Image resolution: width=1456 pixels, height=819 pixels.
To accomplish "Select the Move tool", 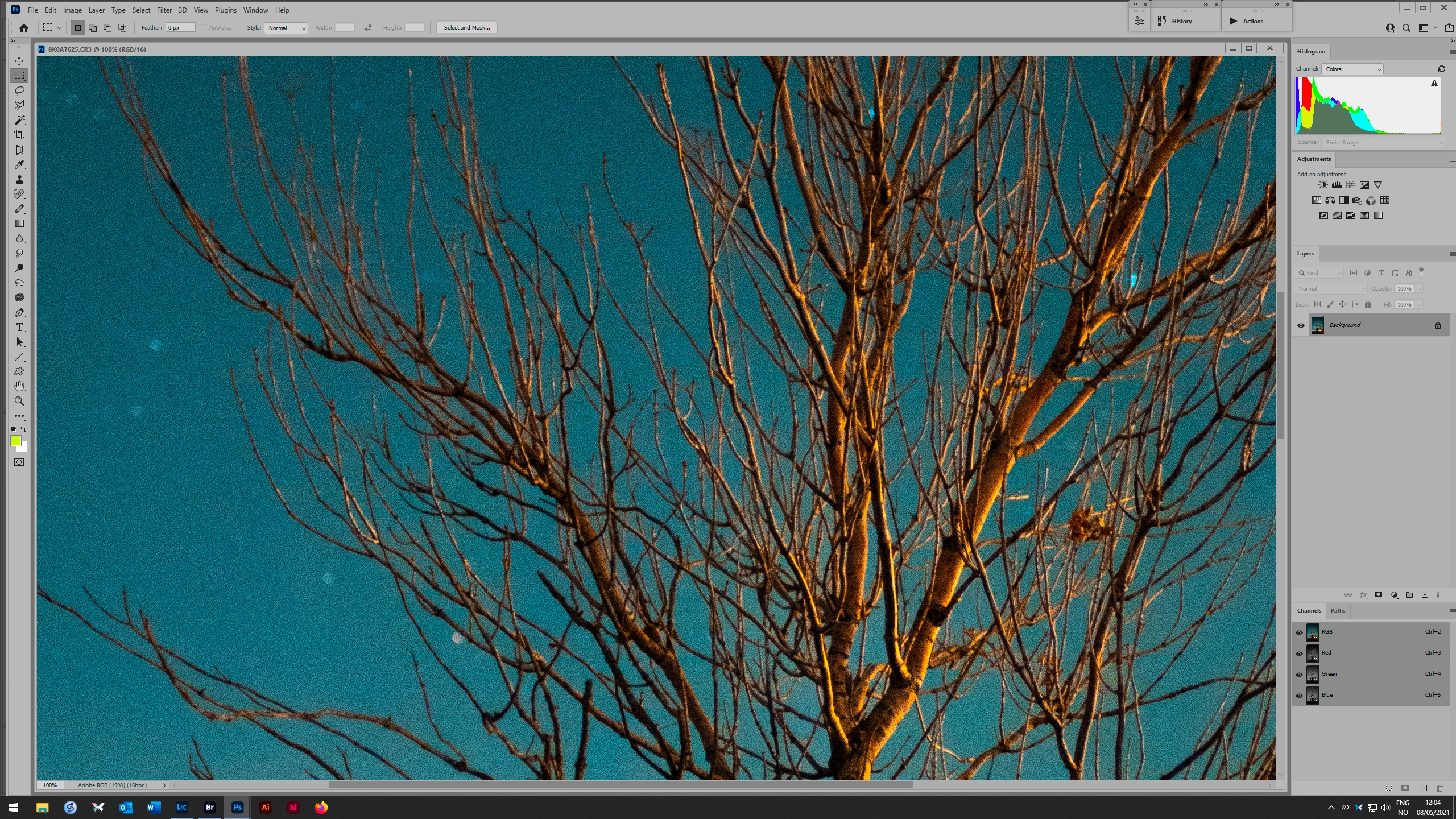I will [x=19, y=61].
